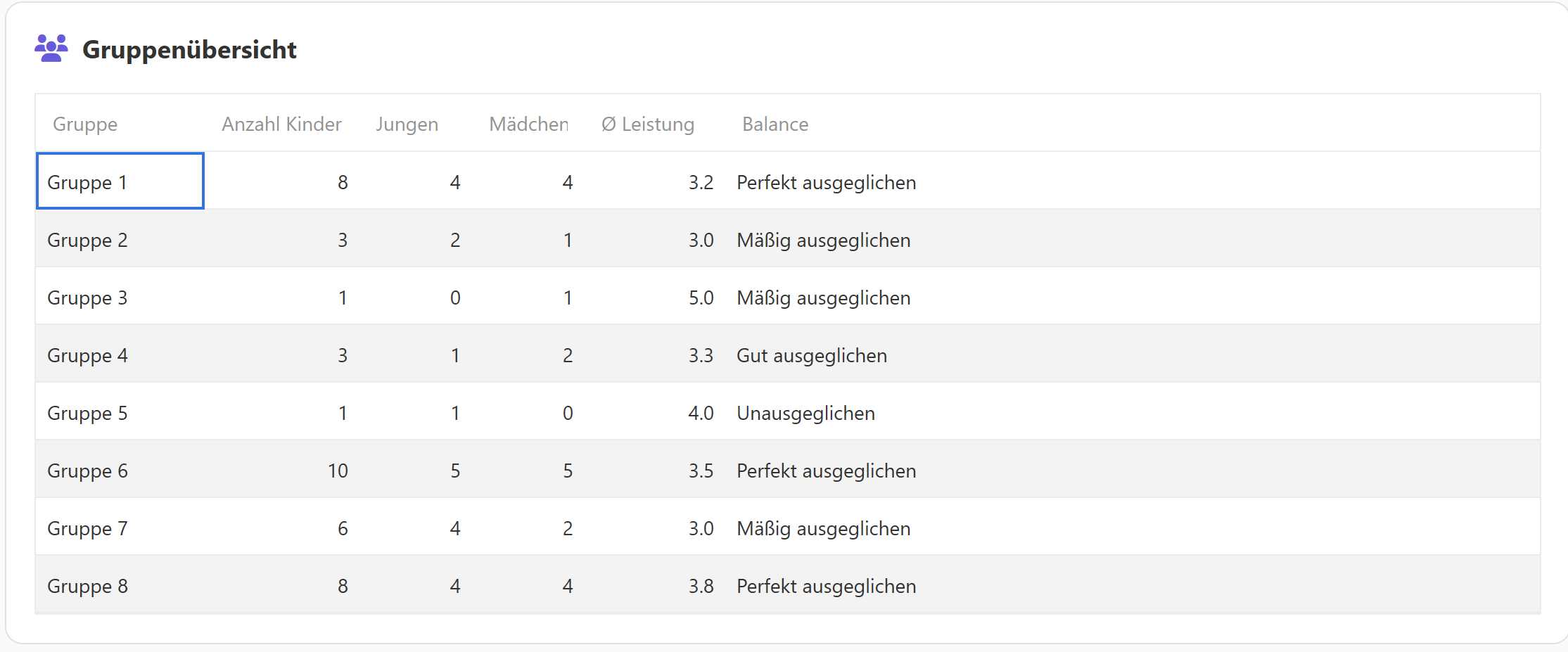Click the Unausgeglichen balance cell
1568x652 pixels.
(805, 413)
